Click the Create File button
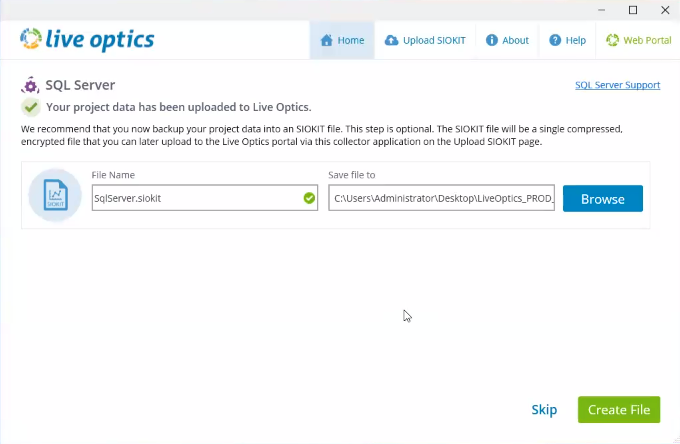The width and height of the screenshot is (680, 444). point(619,409)
